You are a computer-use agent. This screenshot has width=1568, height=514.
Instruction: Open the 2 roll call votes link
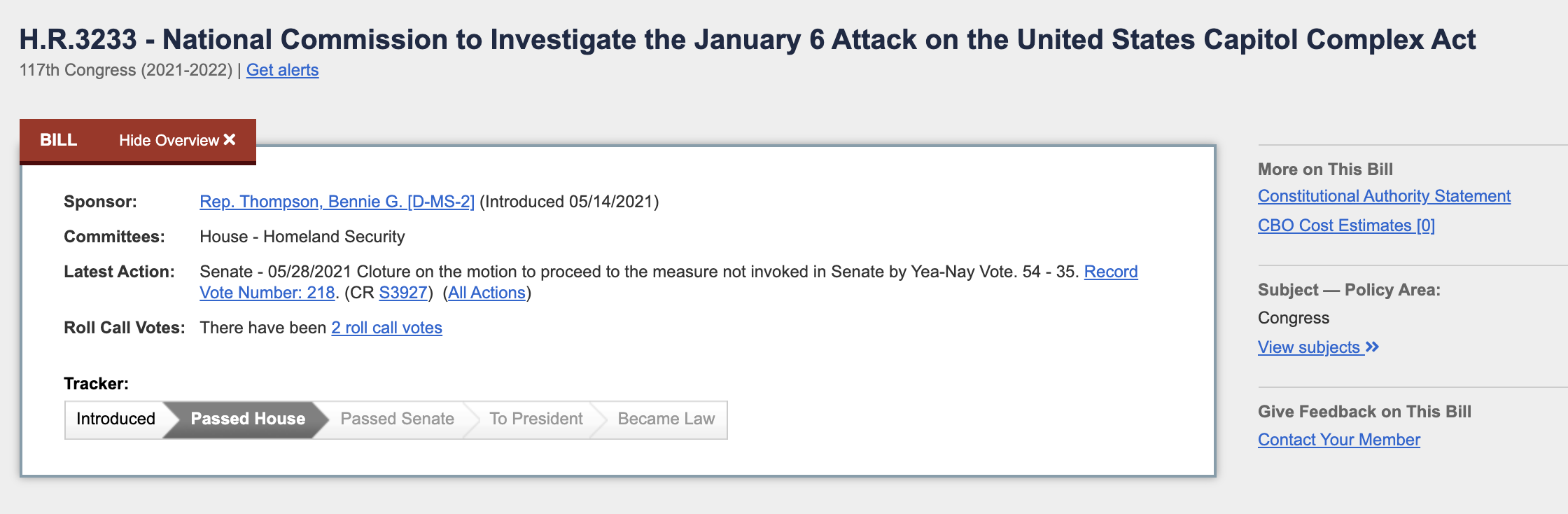pos(386,328)
